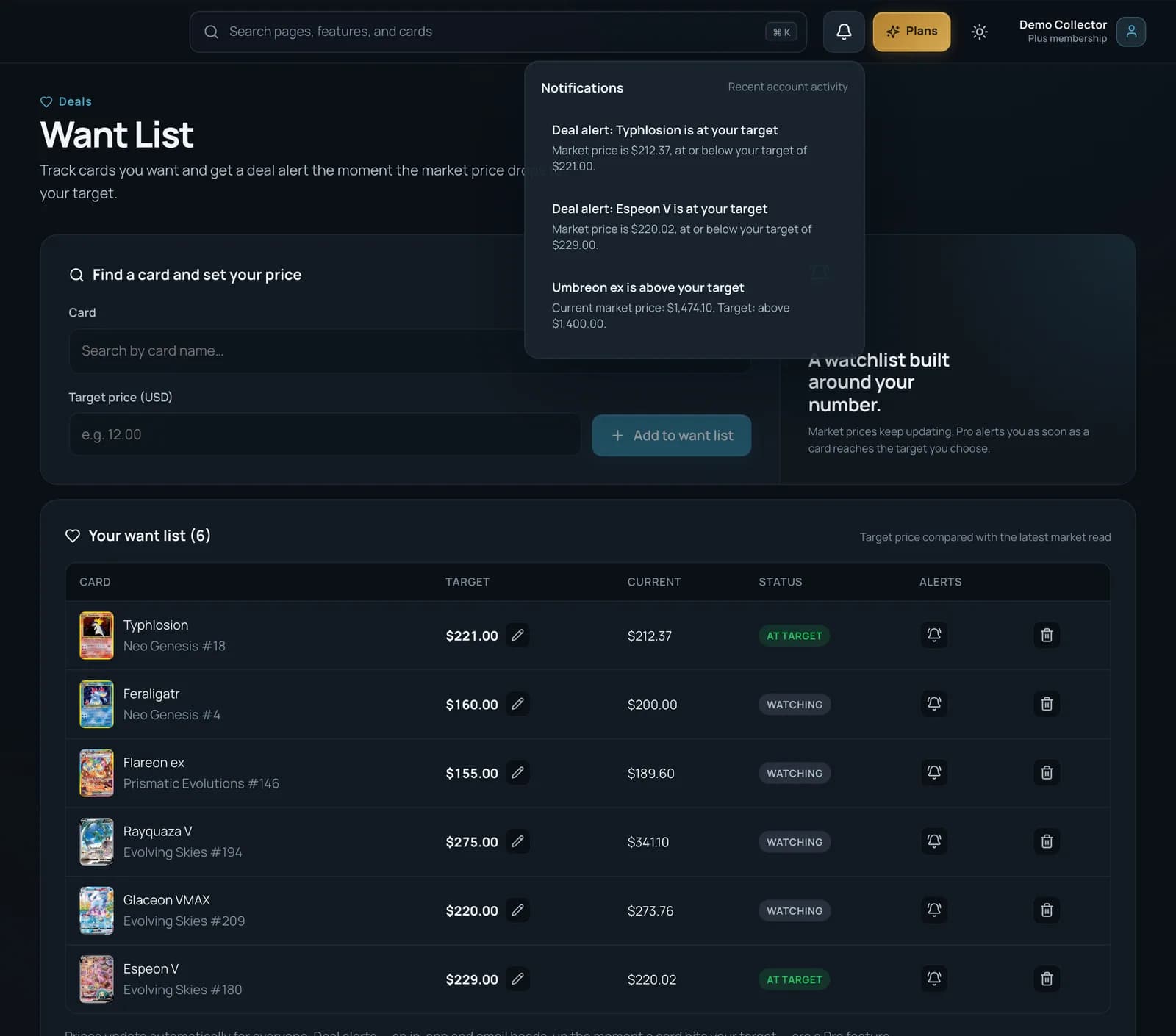Click the STATUS column header
1176x1036 pixels.
(x=781, y=582)
